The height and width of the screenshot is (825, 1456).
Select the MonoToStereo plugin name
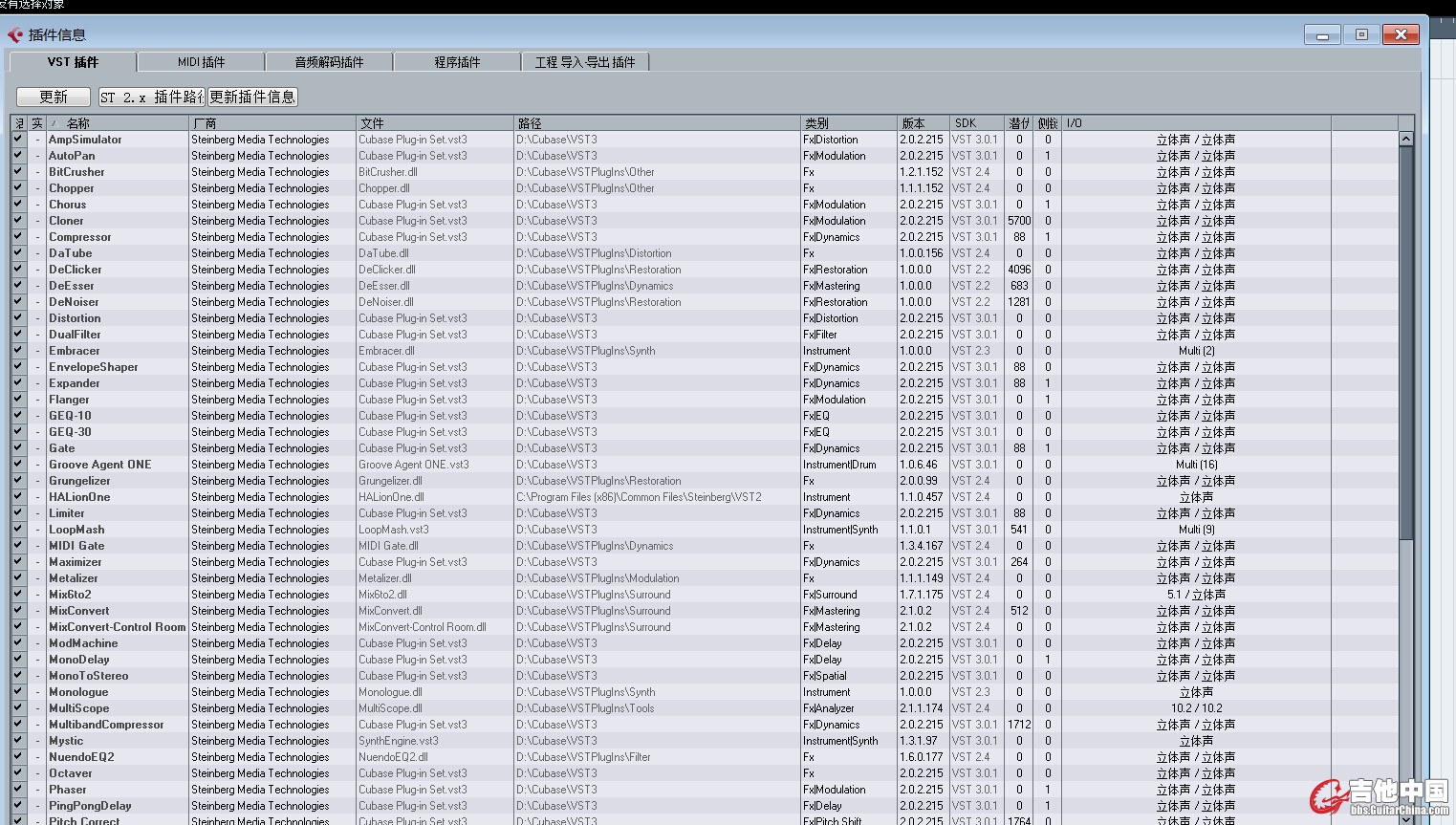[x=89, y=676]
